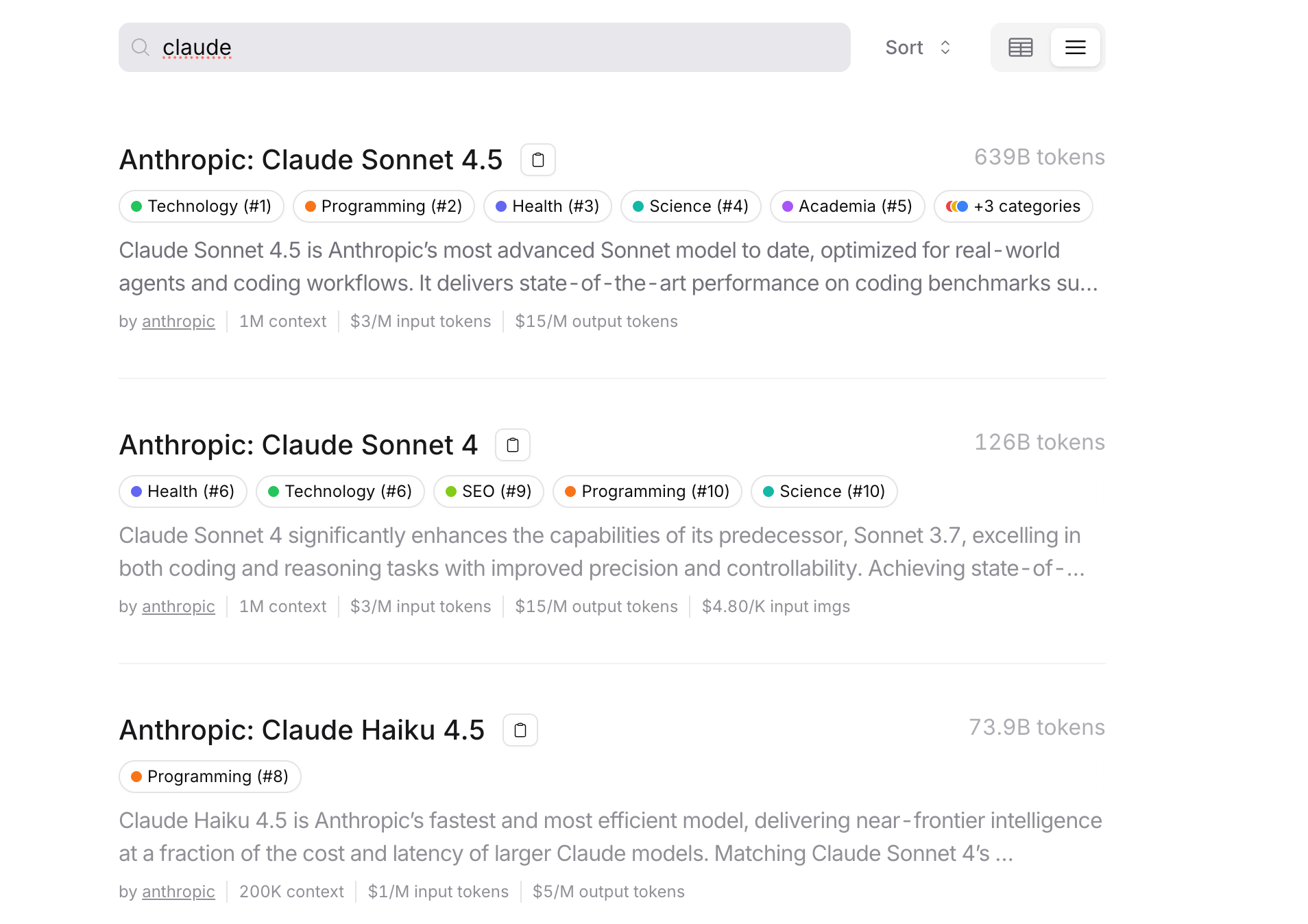Screen dimensions: 1308x924
Task: Open the Sort dropdown
Action: (918, 47)
